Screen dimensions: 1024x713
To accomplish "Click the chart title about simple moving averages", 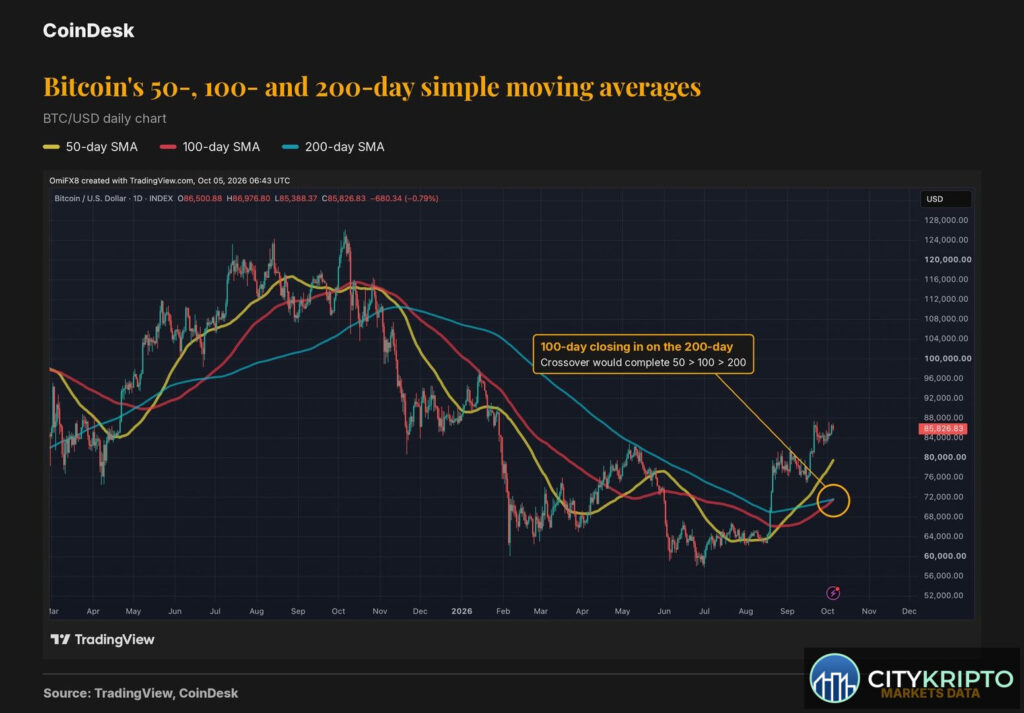I will click(x=372, y=87).
